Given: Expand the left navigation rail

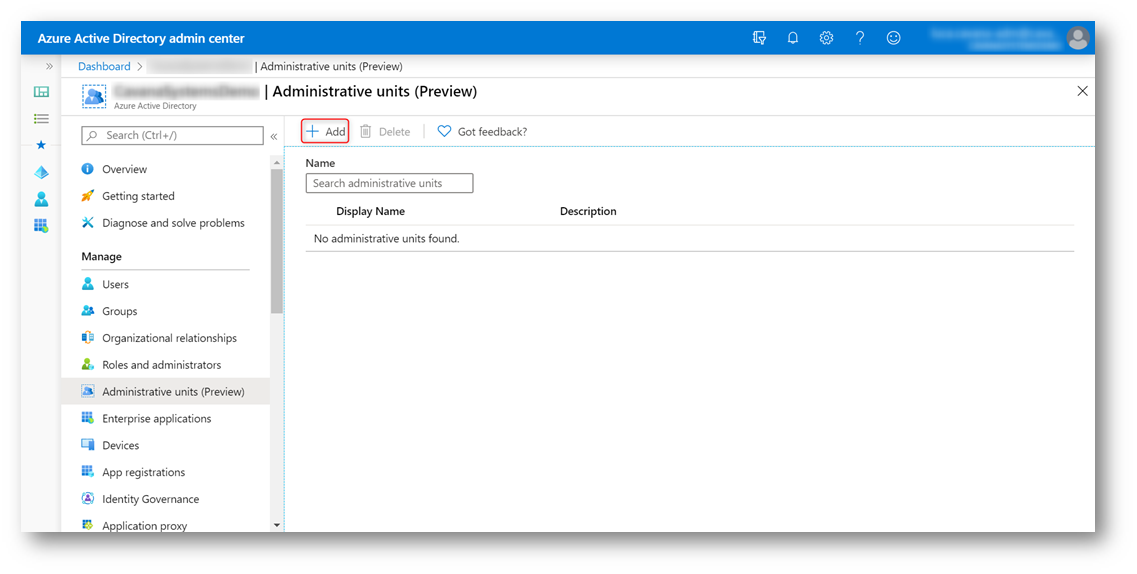Looking at the screenshot, I should (x=49, y=66).
